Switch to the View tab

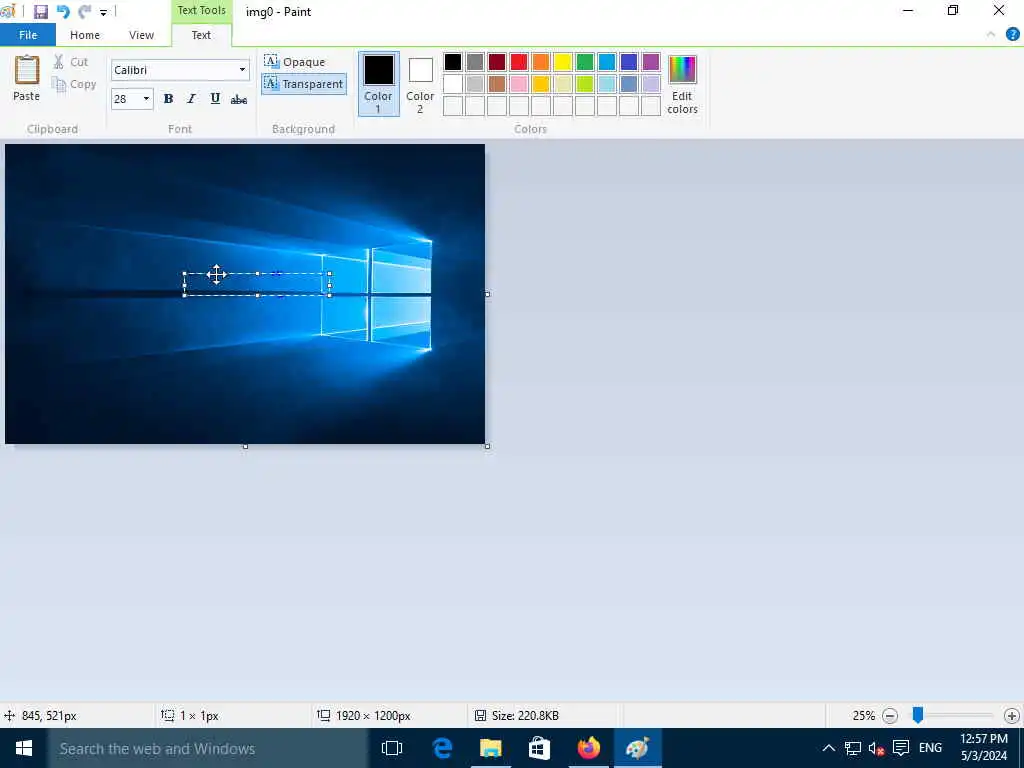(x=141, y=35)
